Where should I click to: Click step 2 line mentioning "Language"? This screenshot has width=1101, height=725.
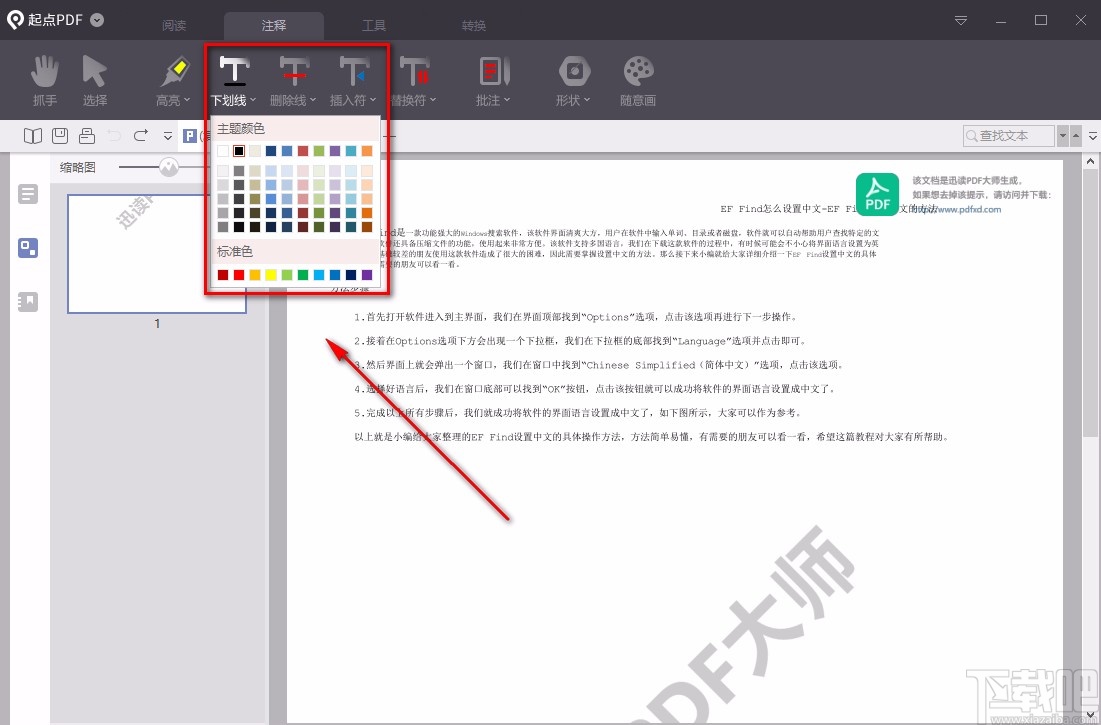pyautogui.click(x=580, y=341)
